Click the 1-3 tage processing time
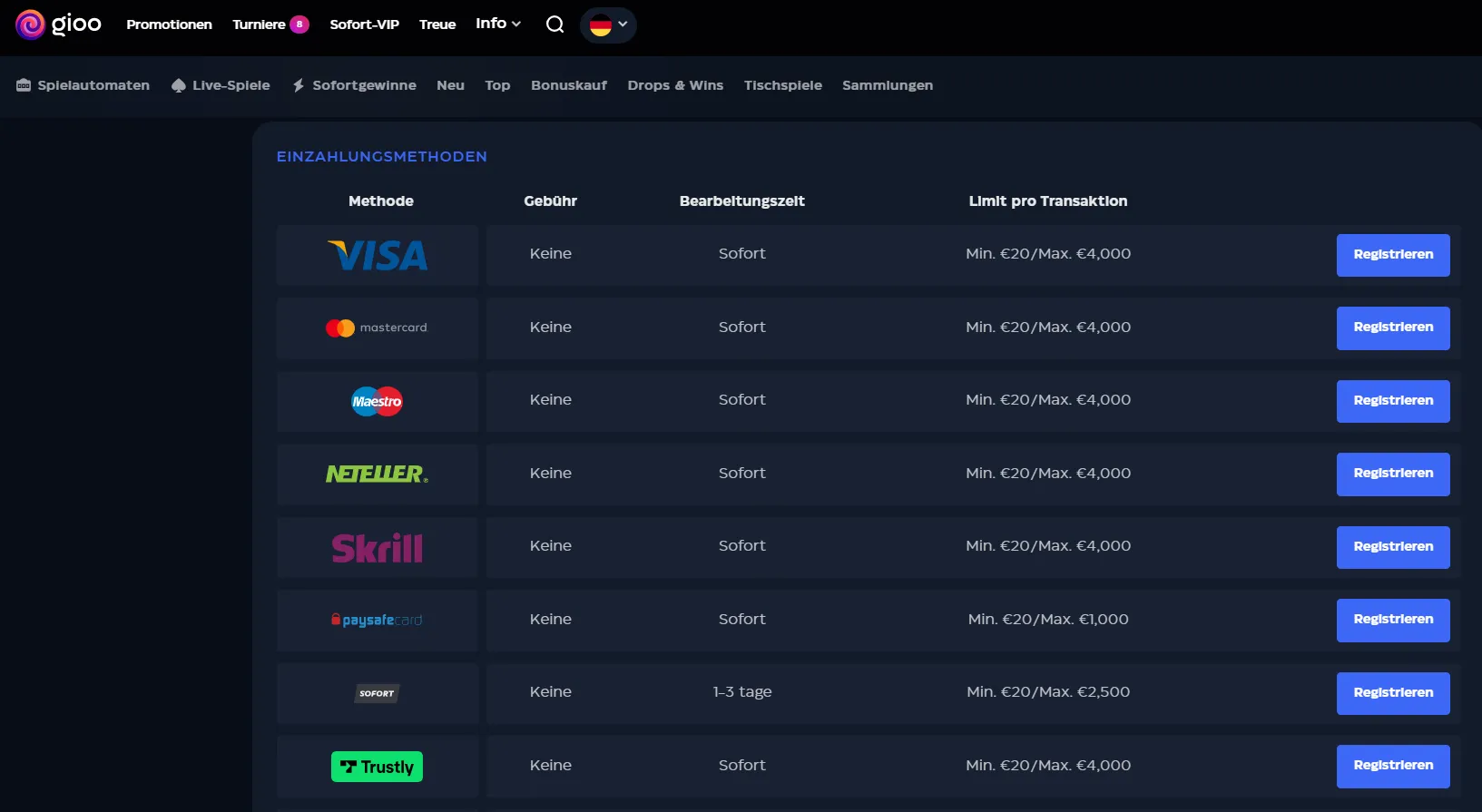The image size is (1482, 812). point(742,691)
